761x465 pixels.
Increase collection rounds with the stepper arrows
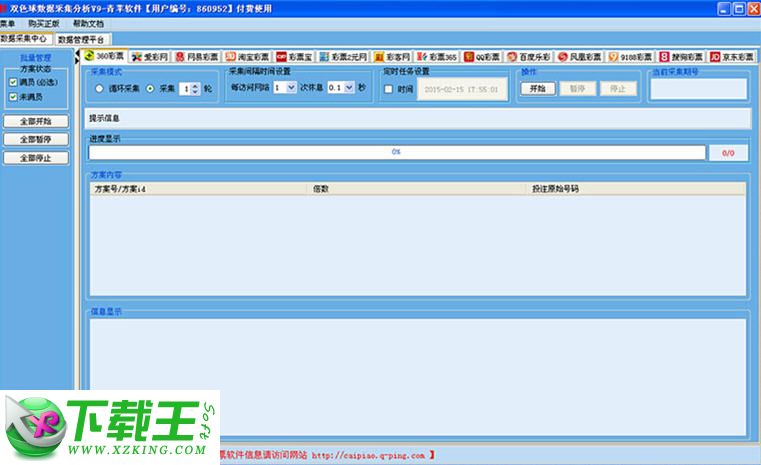[195, 86]
